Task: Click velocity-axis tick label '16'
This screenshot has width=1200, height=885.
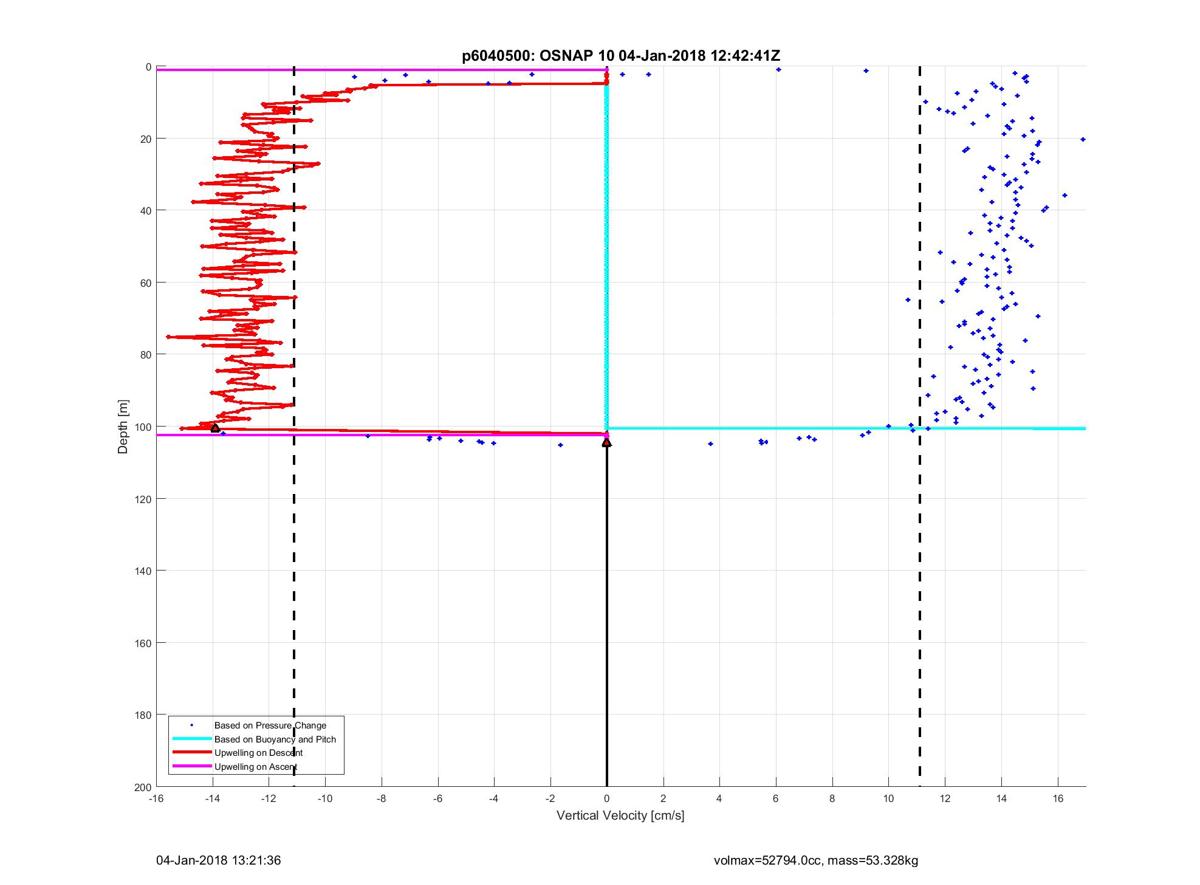Action: [1057, 800]
